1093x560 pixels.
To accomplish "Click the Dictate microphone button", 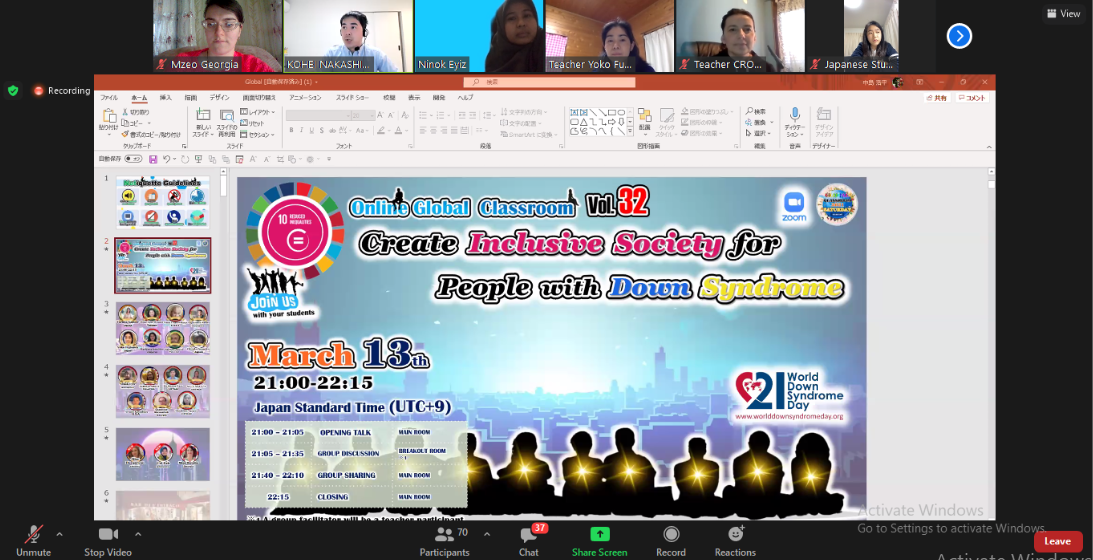I will click(795, 121).
